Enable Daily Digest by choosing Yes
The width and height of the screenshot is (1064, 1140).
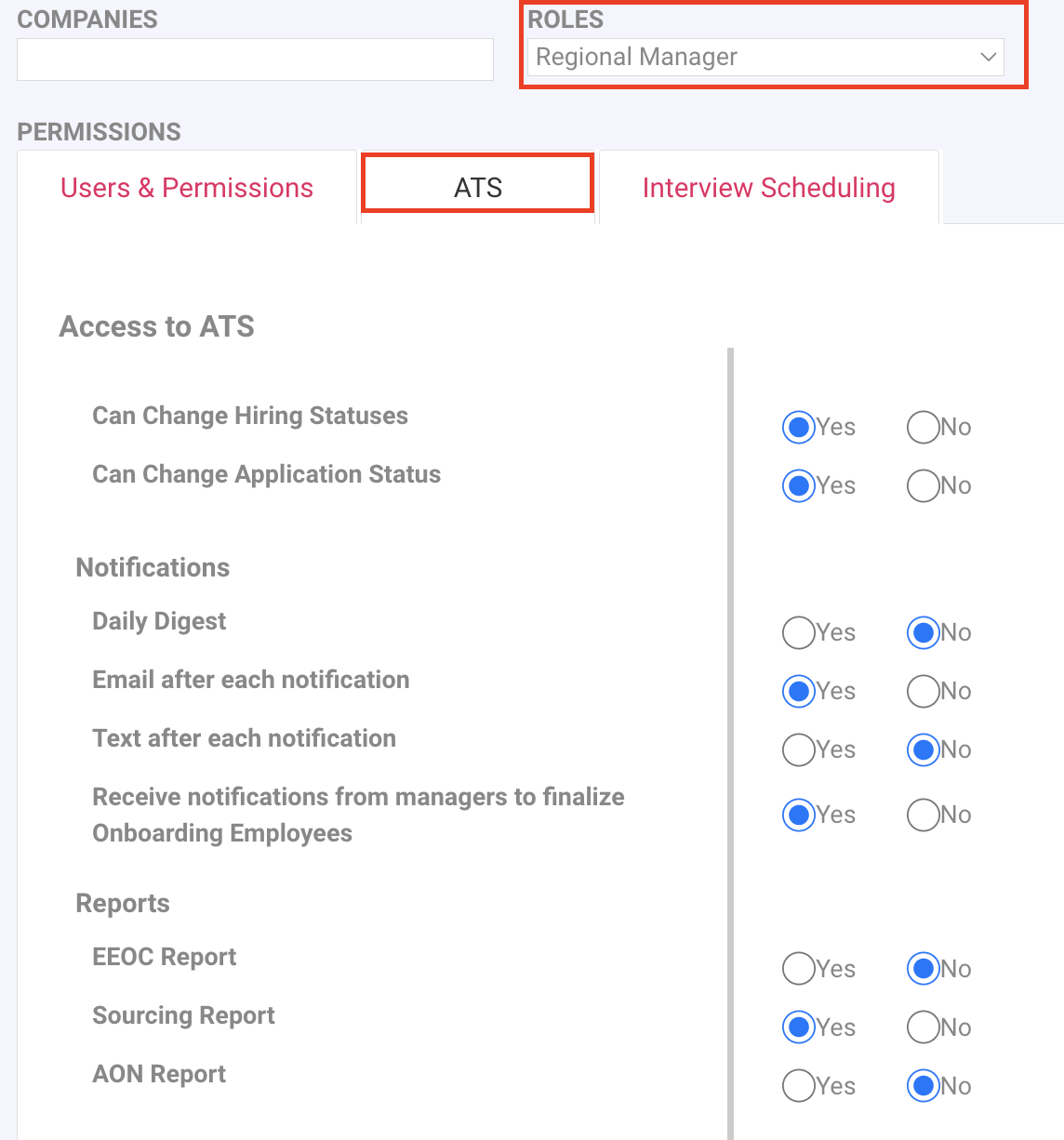click(x=798, y=632)
